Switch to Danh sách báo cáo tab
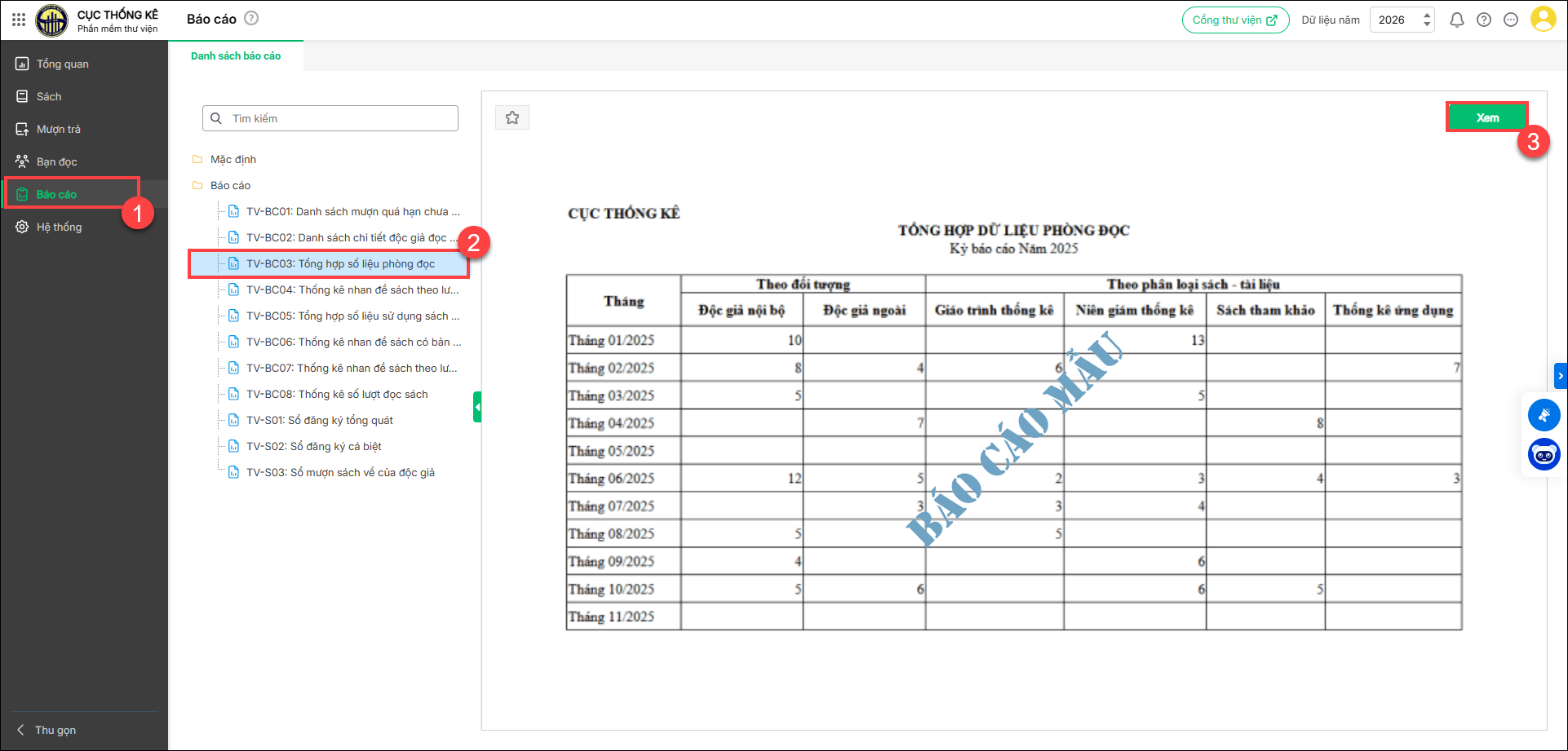1568x751 pixels. pyautogui.click(x=236, y=56)
